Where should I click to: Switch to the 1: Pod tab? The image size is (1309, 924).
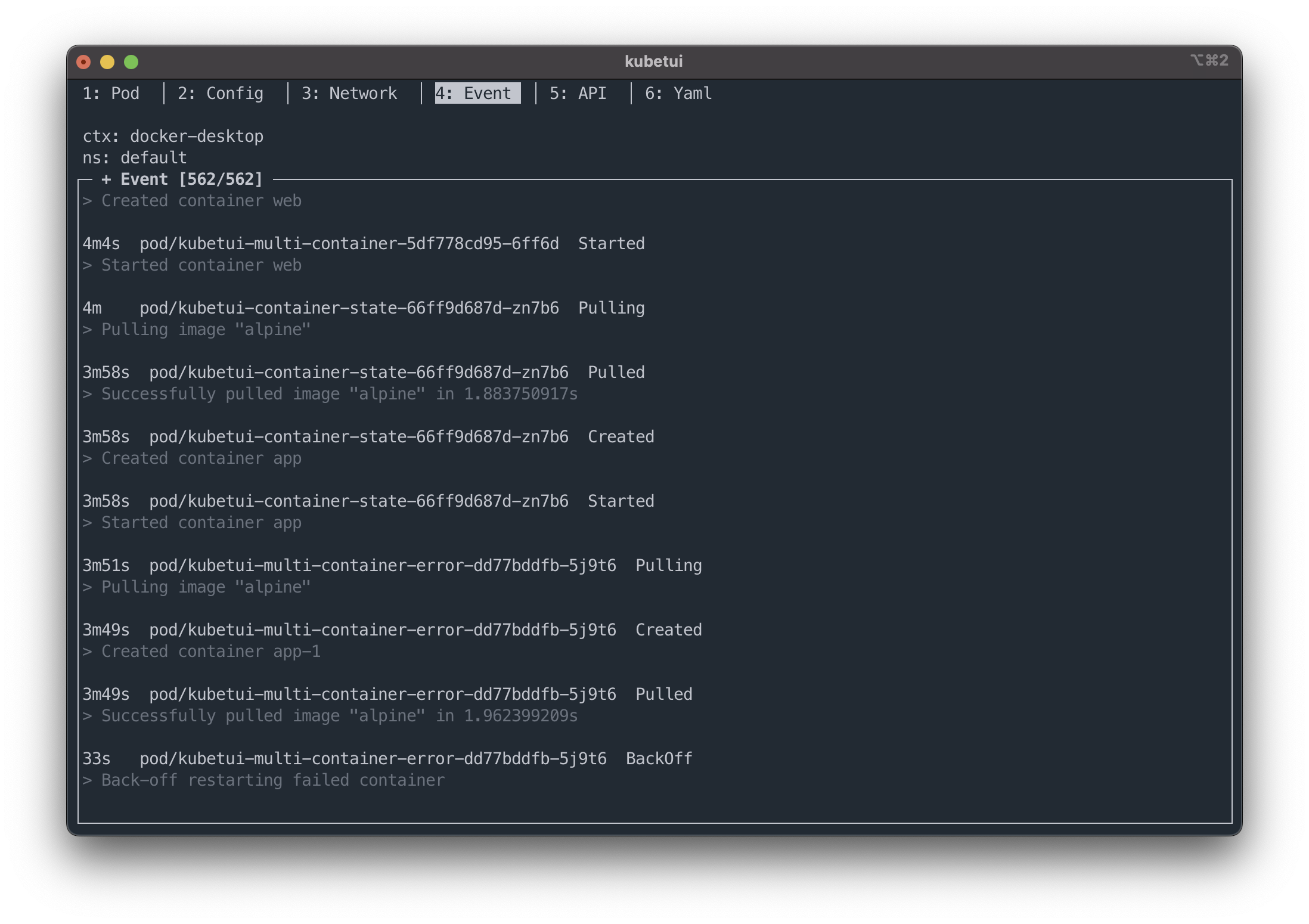point(111,94)
